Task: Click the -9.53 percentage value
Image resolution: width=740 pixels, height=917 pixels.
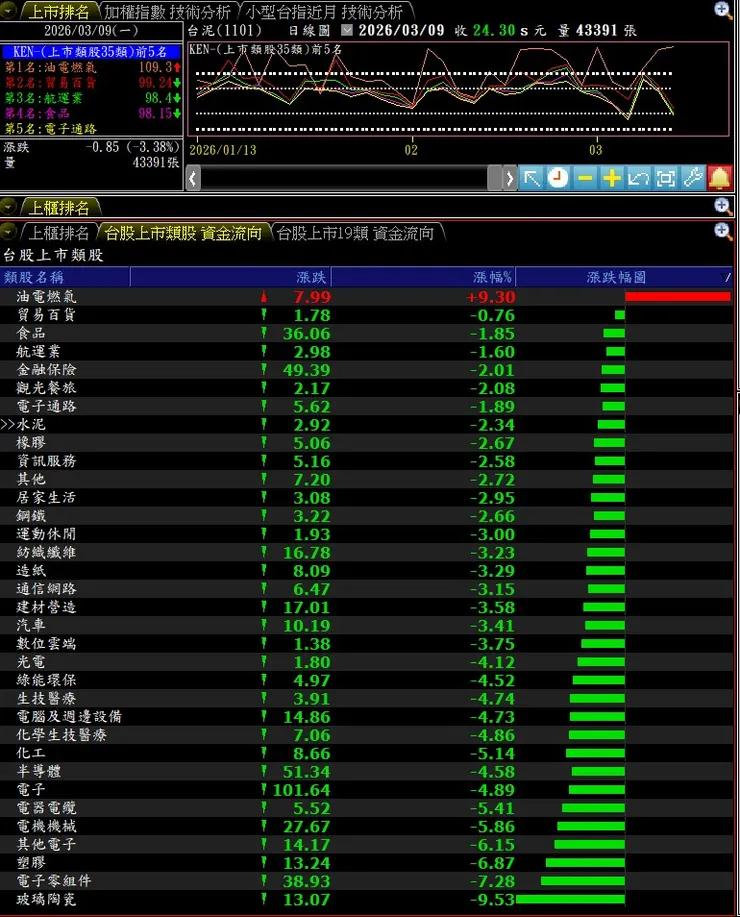Action: click(493, 899)
